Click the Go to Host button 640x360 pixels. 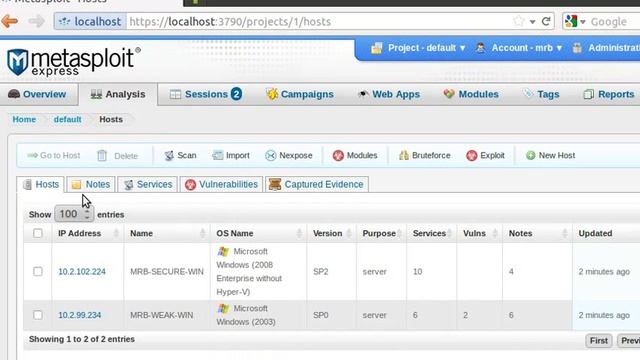53,156
